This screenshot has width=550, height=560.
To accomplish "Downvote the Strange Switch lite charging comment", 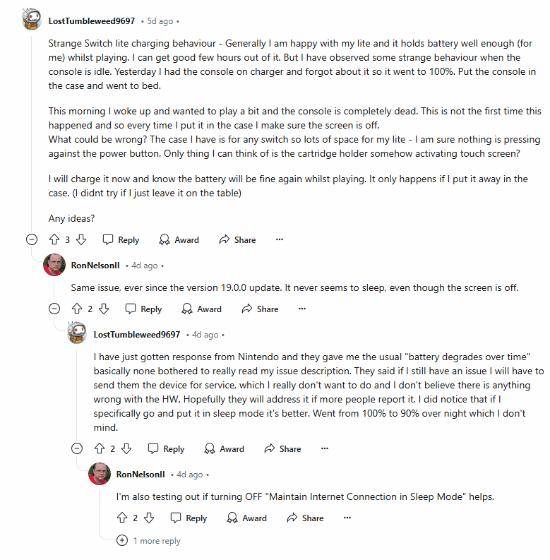I will [81, 239].
